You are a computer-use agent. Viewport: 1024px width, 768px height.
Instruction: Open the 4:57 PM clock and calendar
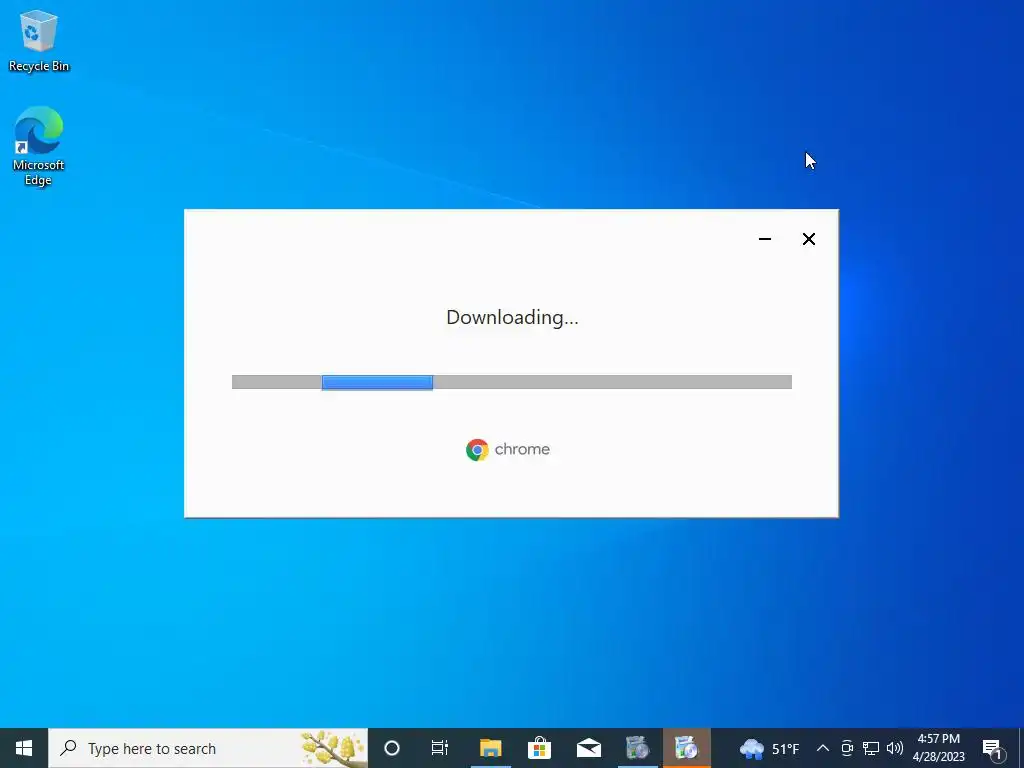point(938,748)
